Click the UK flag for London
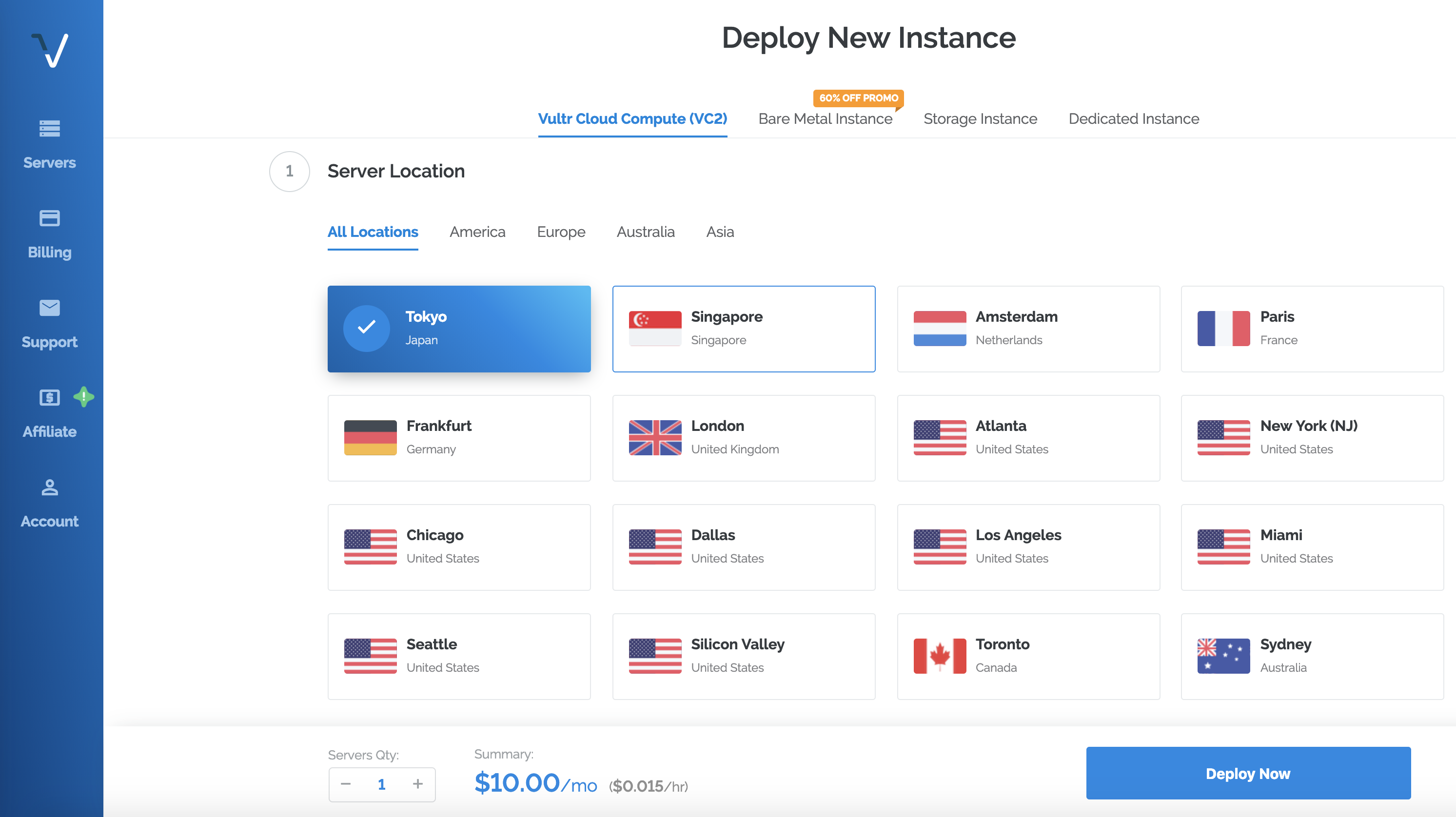Screen dimensions: 1456x817 click(x=655, y=437)
